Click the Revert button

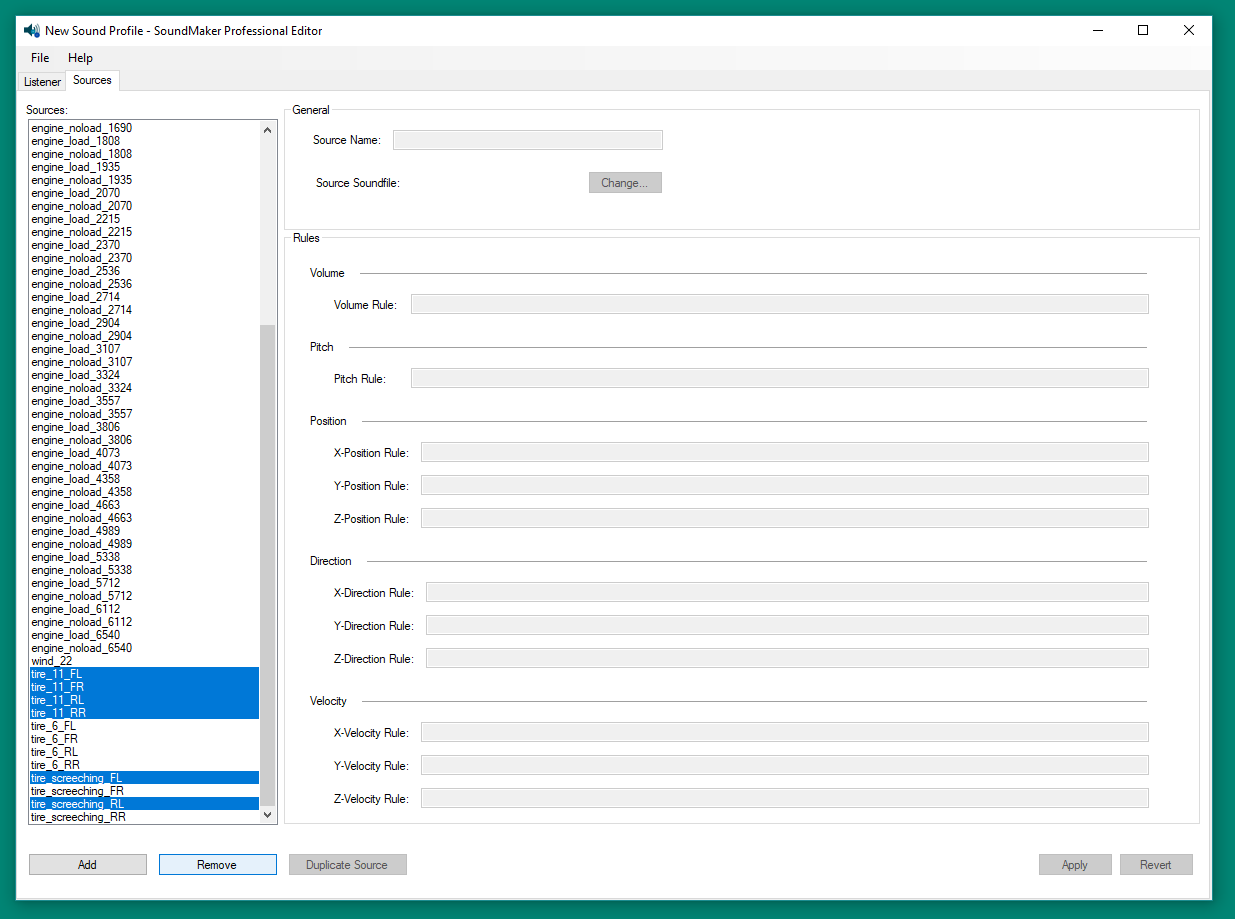(1156, 865)
